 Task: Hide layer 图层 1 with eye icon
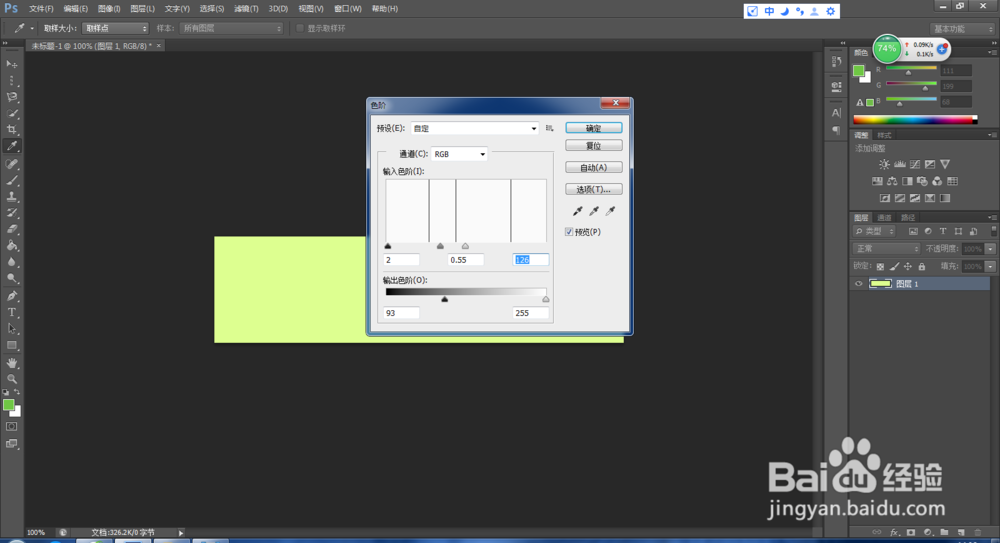tap(858, 284)
